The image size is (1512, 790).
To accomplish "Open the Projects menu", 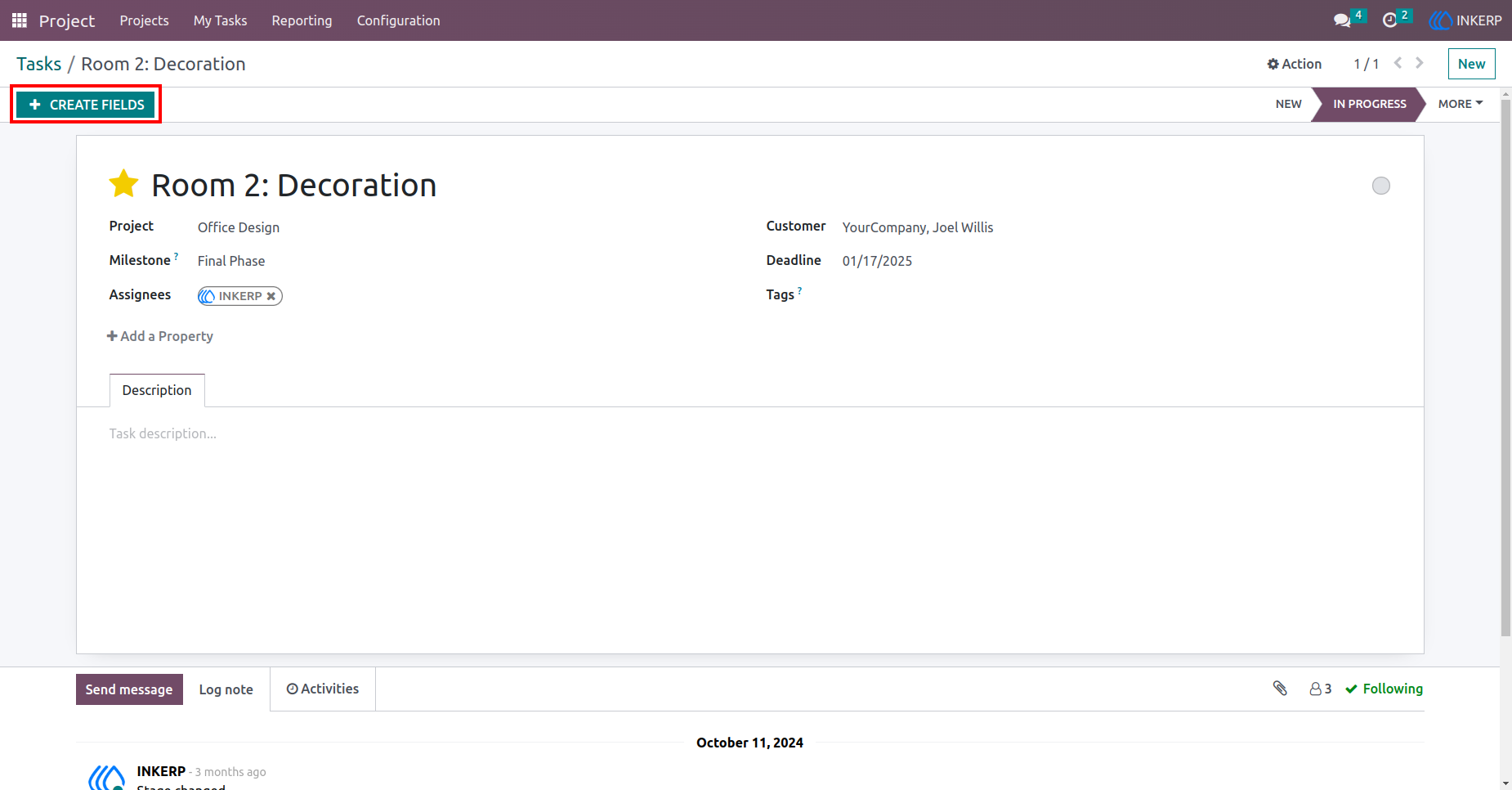I will point(144,20).
